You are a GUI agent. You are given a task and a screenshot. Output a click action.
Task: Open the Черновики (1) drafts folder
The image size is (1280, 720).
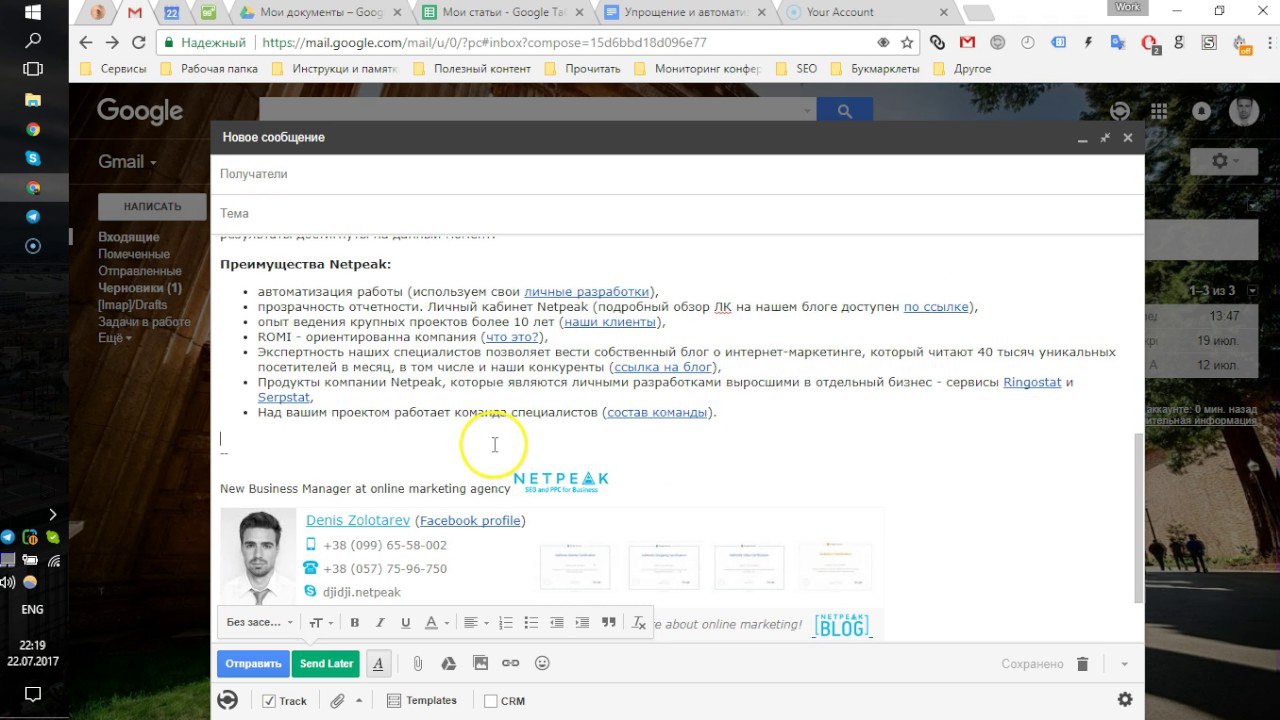click(140, 288)
